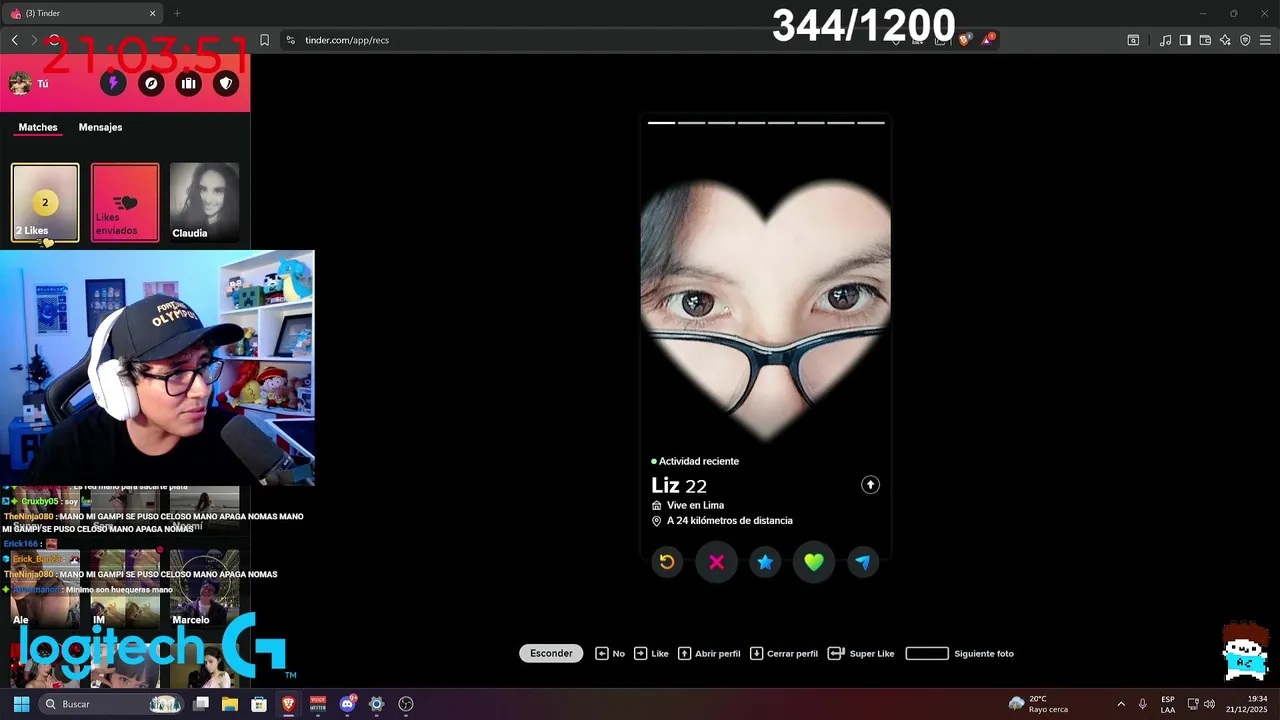The image size is (1280, 720).
Task: Click the search tabs icon in toolbar
Action: tap(1133, 40)
